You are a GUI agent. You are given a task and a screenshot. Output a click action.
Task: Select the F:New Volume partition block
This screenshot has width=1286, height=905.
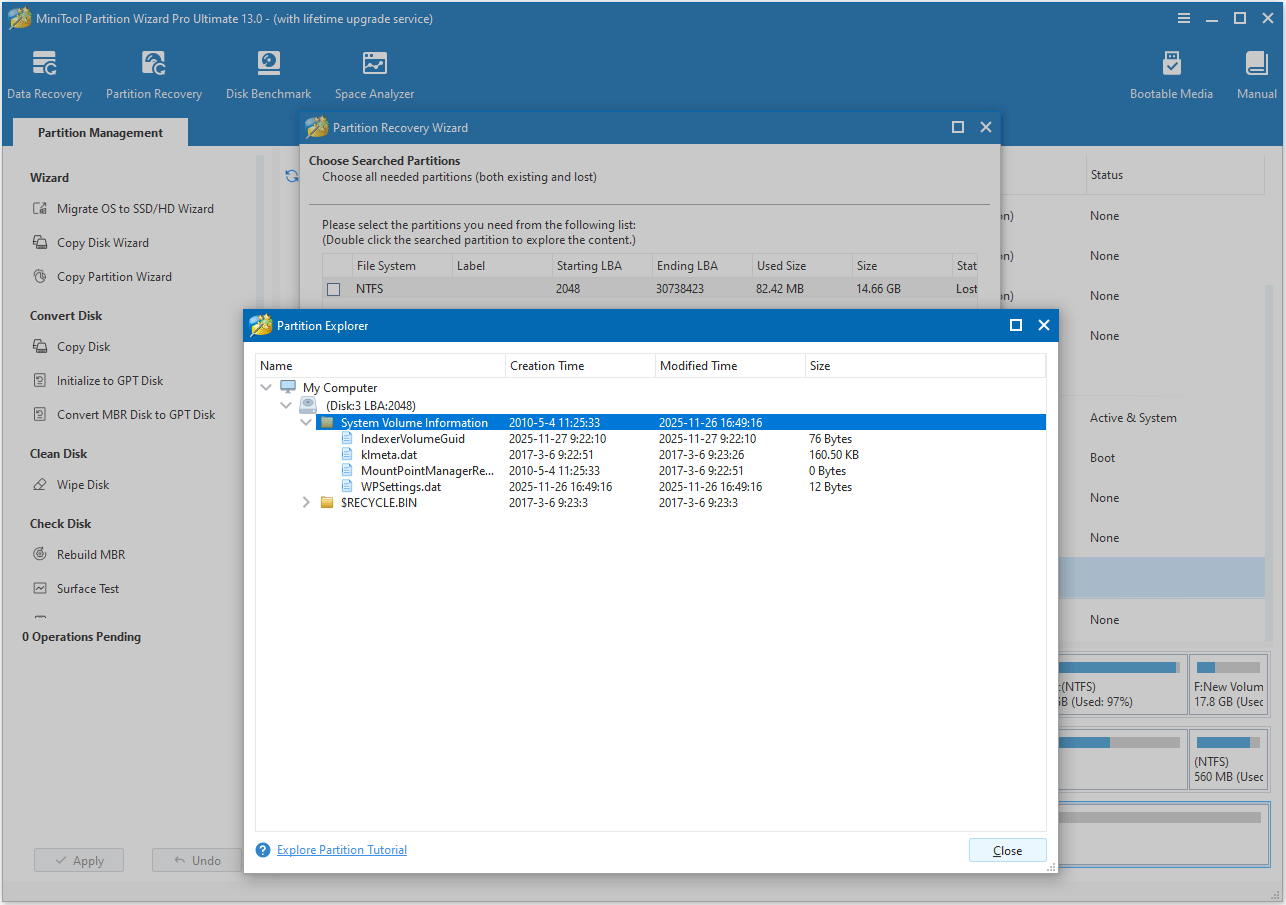(1228, 683)
